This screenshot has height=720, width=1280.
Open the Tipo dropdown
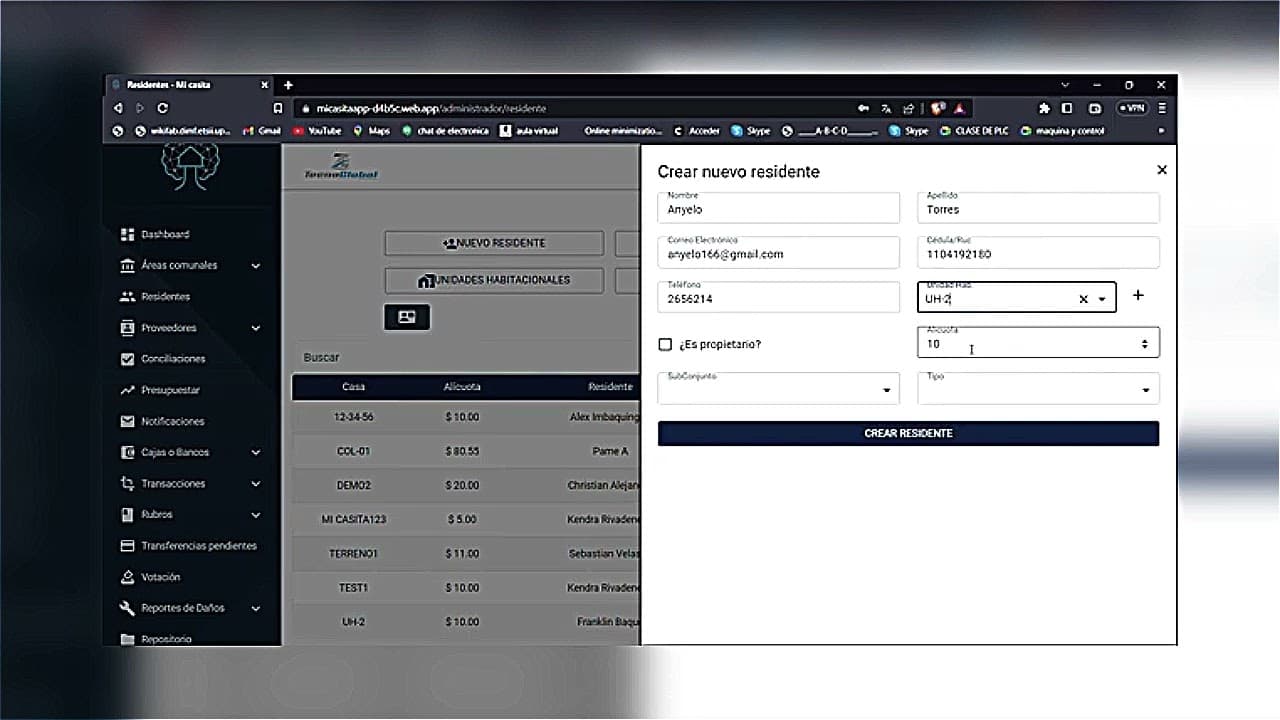click(x=1038, y=388)
